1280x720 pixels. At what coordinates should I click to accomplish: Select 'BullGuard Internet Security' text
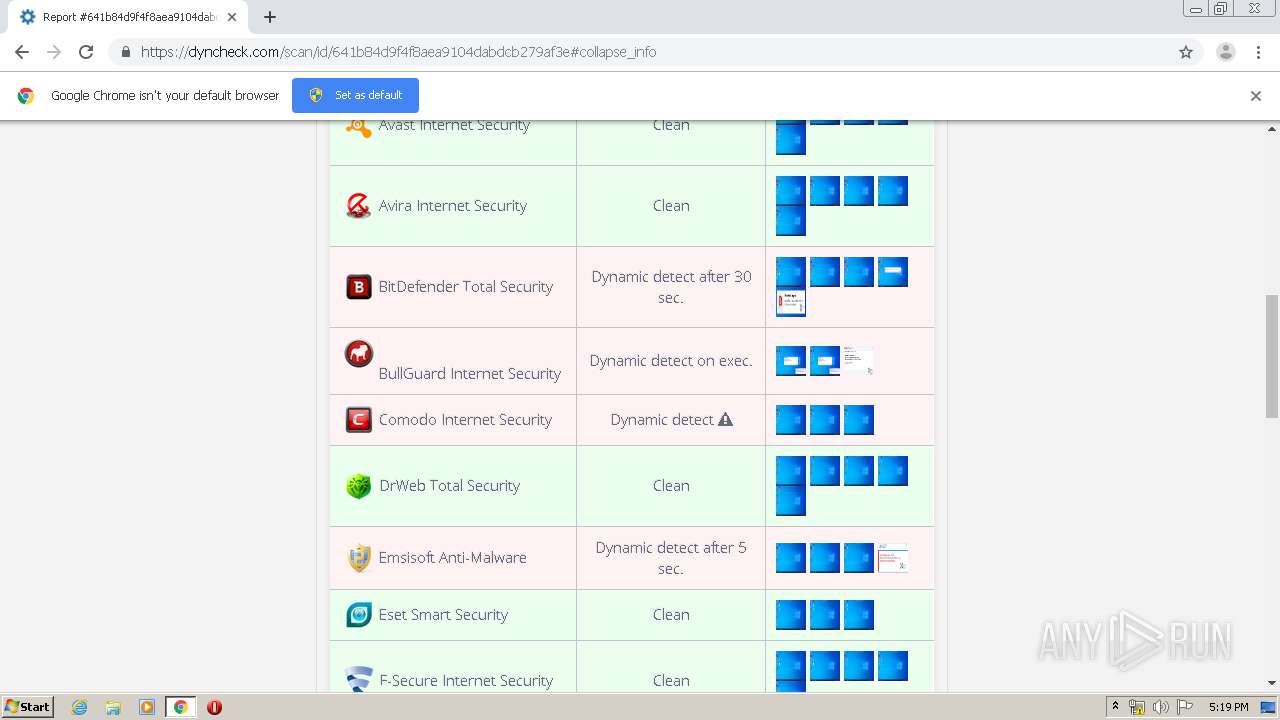point(470,374)
